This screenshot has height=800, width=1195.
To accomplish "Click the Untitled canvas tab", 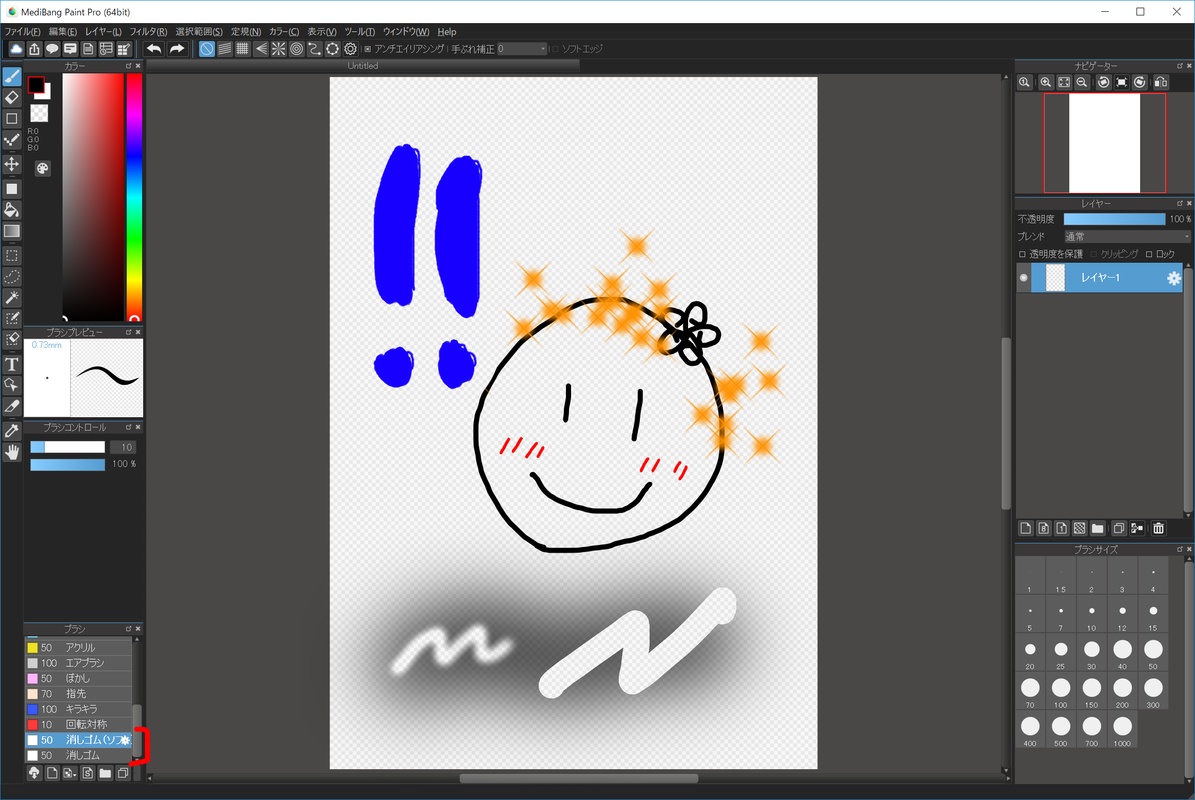I will (x=363, y=66).
